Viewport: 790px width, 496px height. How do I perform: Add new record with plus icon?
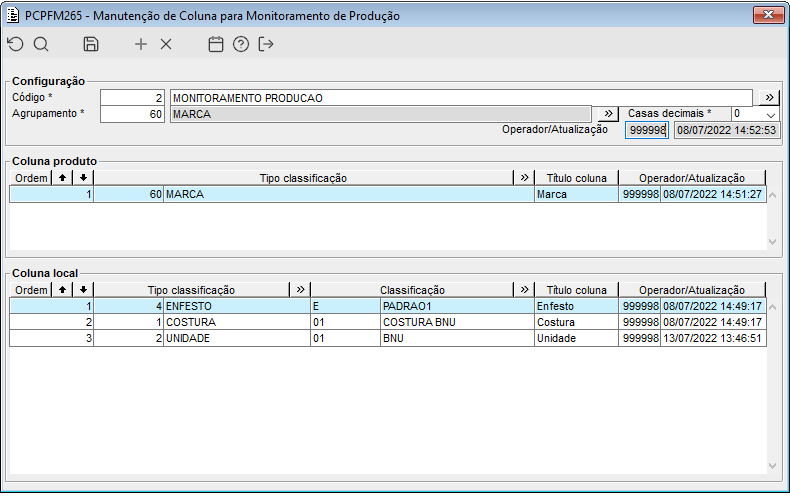coord(141,44)
